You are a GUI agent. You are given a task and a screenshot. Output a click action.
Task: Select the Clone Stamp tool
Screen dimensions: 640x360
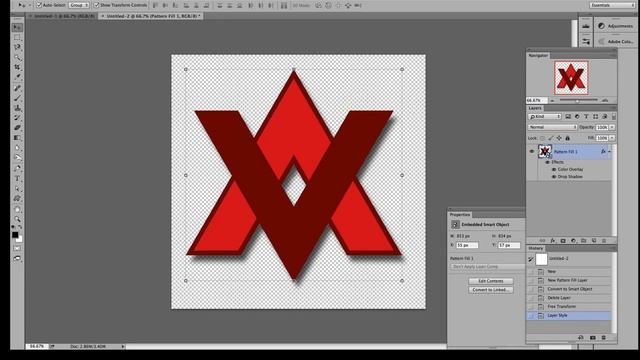17,108
